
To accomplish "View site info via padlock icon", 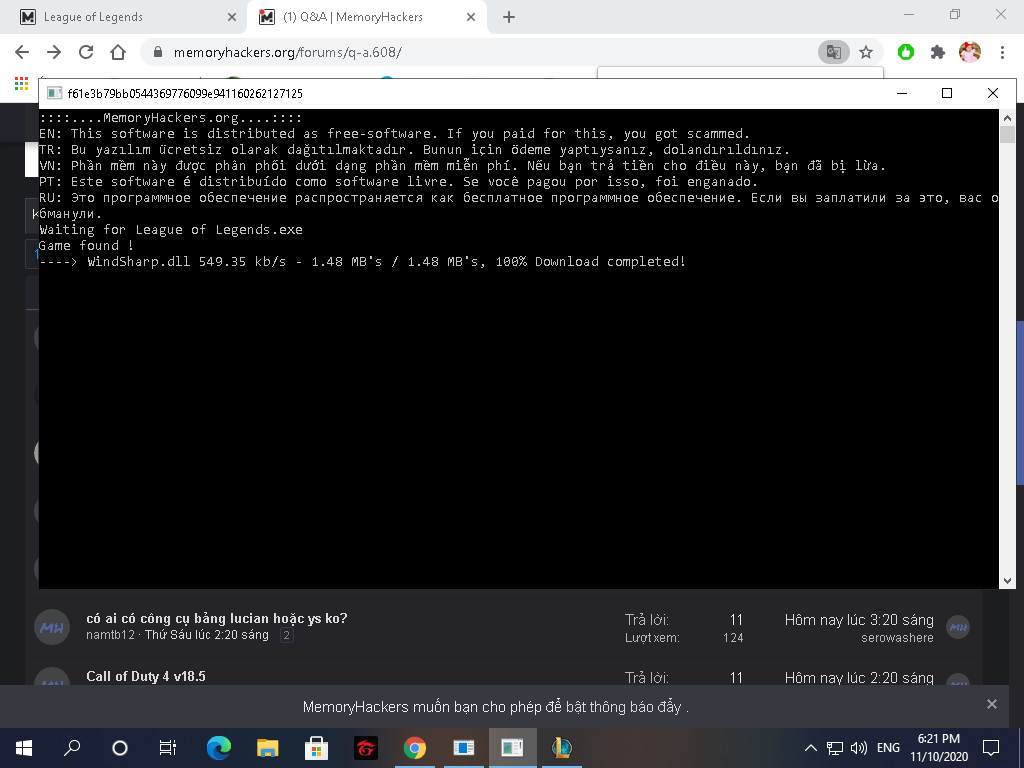I will pyautogui.click(x=157, y=52).
